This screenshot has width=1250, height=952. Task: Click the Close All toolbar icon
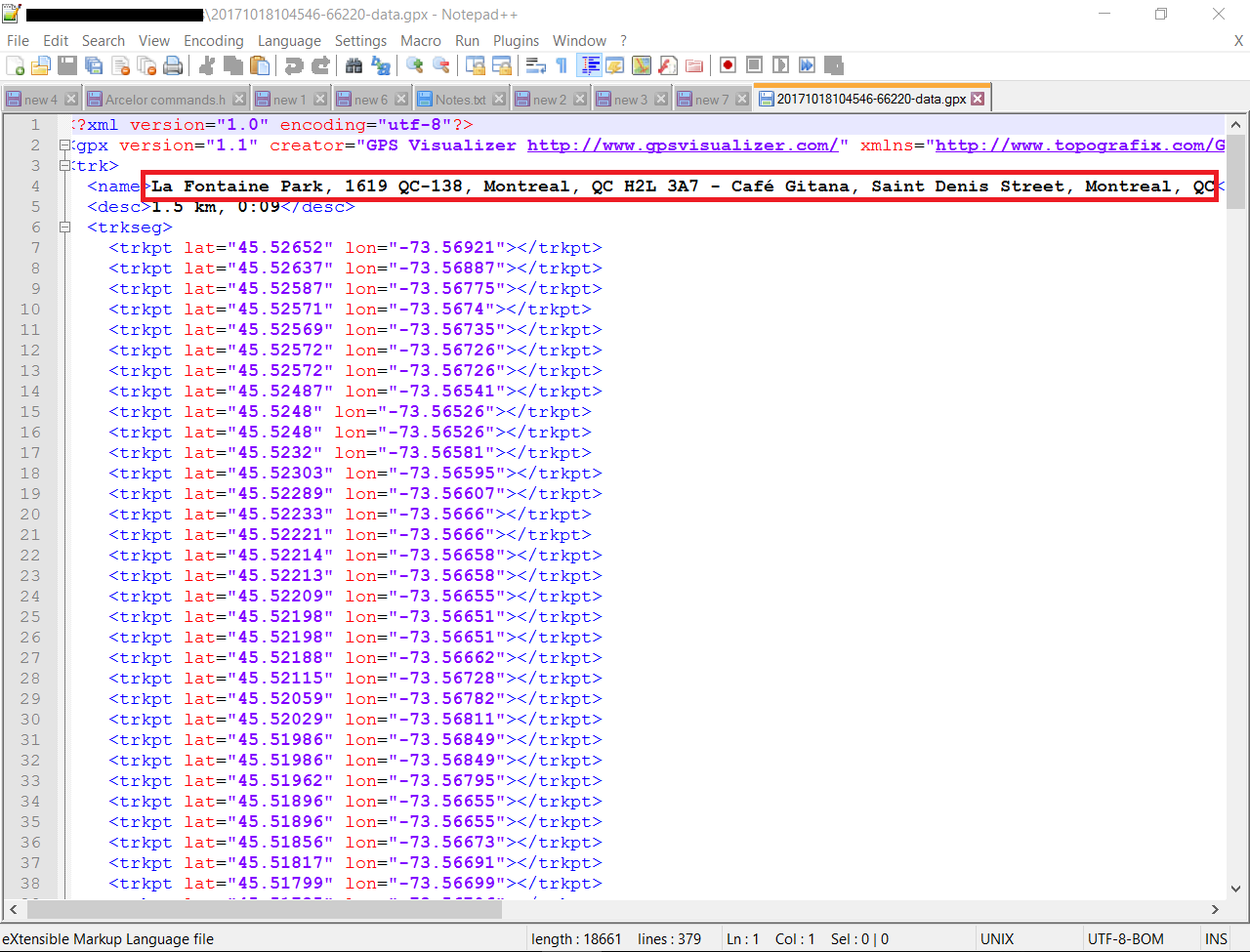[146, 65]
